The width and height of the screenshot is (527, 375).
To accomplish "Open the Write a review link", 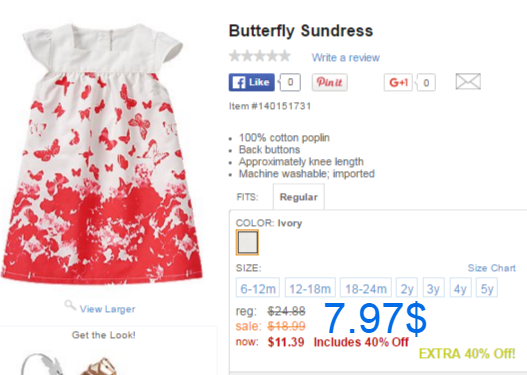I will click(346, 57).
